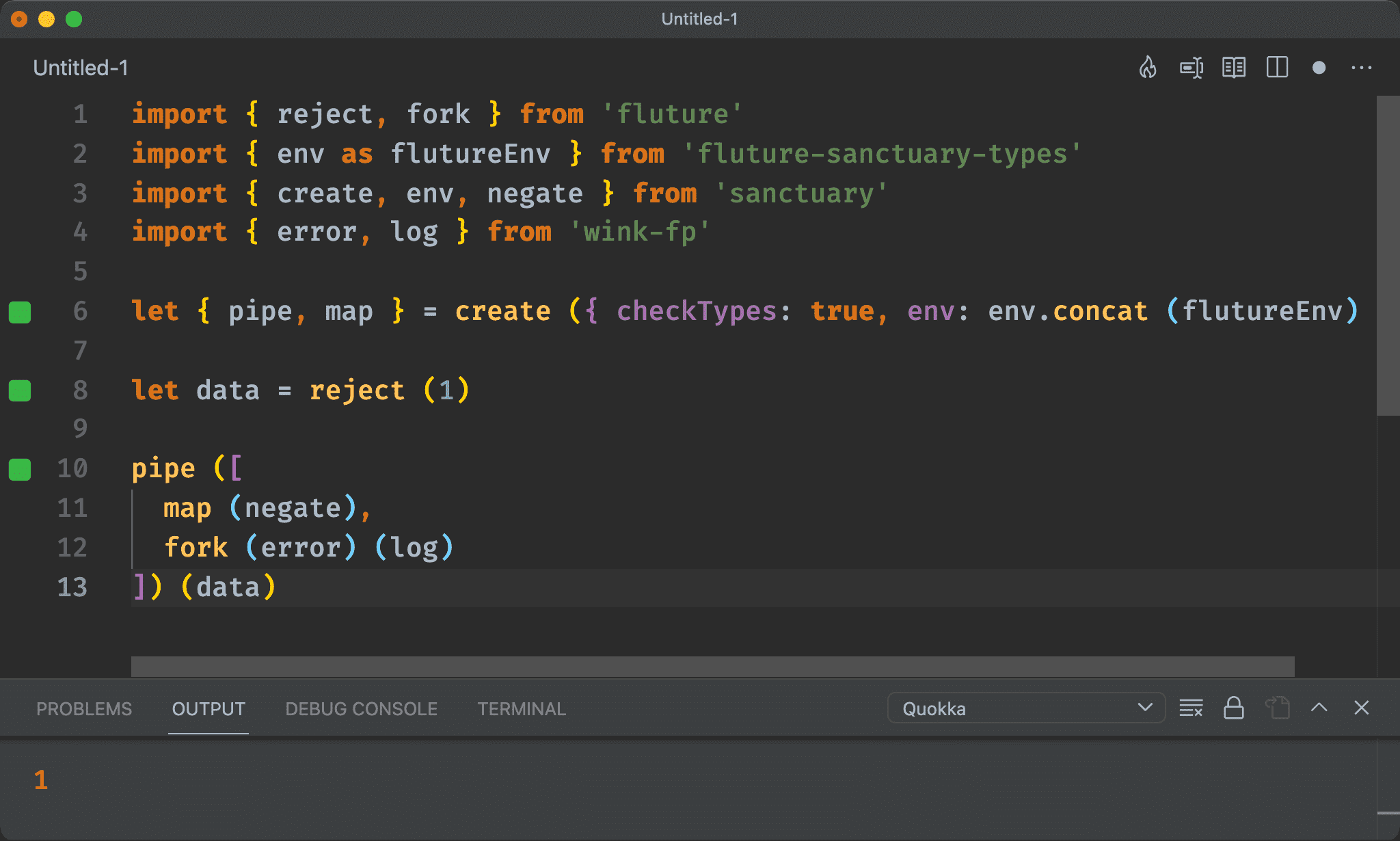Open the editor More Actions ellipsis
The width and height of the screenshot is (1400, 841).
point(1362,68)
